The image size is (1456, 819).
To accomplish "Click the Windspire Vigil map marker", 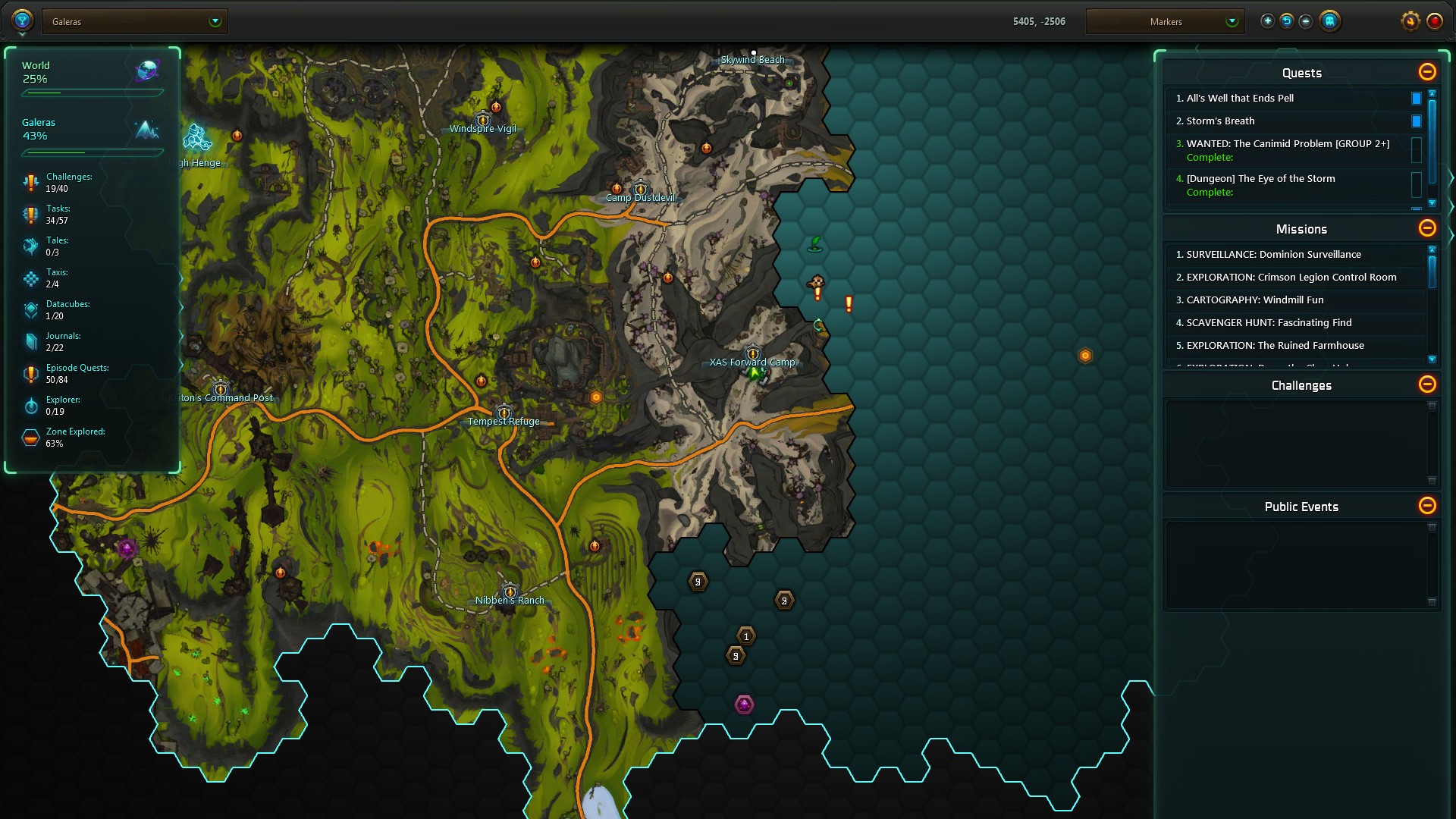I will coord(483,120).
